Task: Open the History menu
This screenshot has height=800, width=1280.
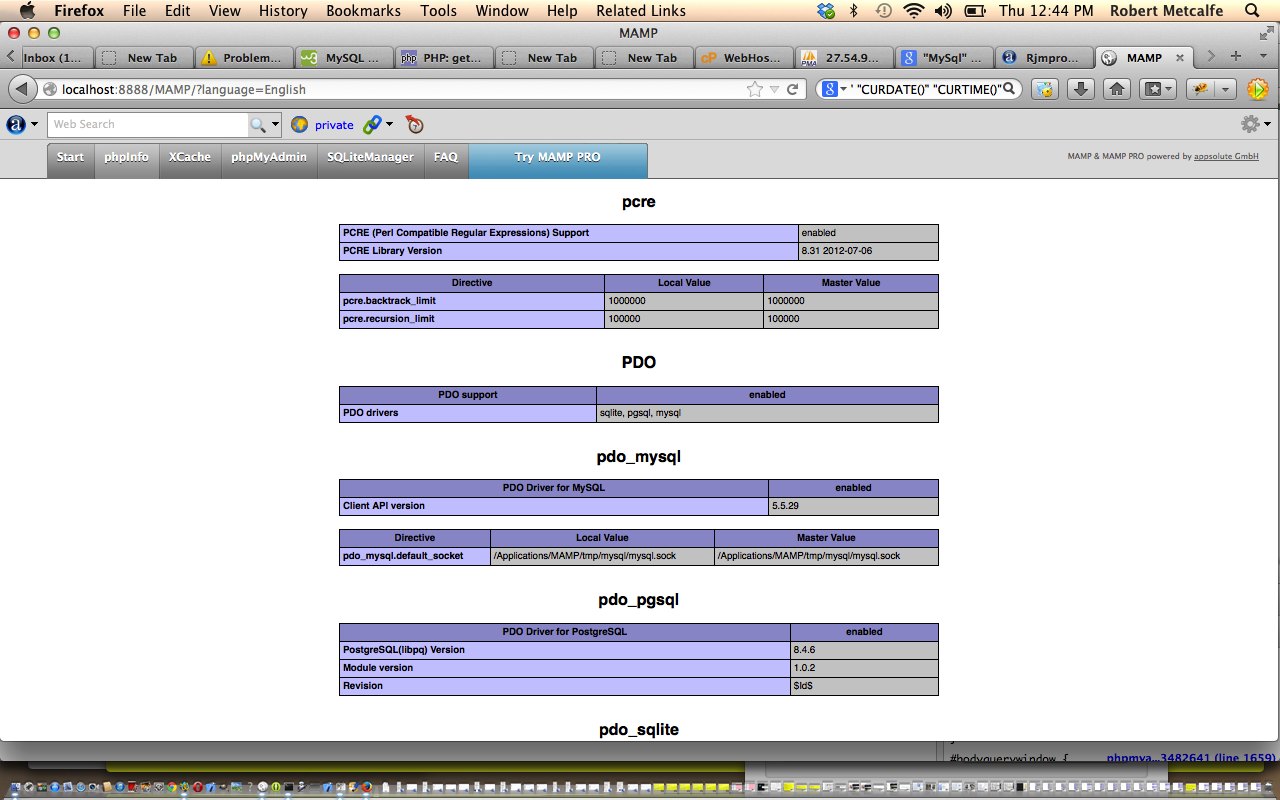Action: coord(283,11)
